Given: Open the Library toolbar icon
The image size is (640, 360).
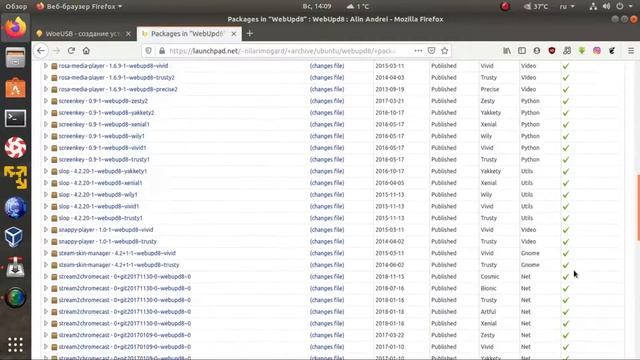Looking at the screenshot, I should [507, 51].
